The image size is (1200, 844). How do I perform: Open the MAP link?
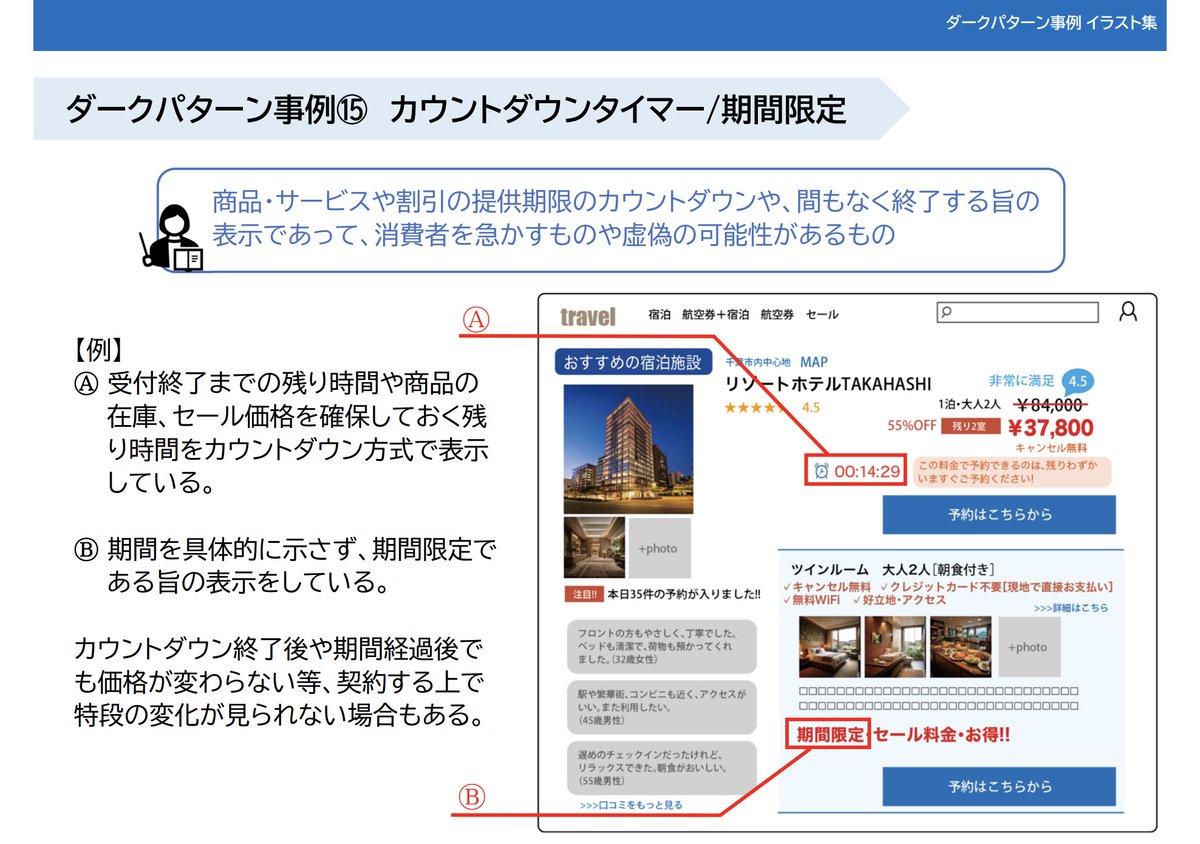click(814, 362)
